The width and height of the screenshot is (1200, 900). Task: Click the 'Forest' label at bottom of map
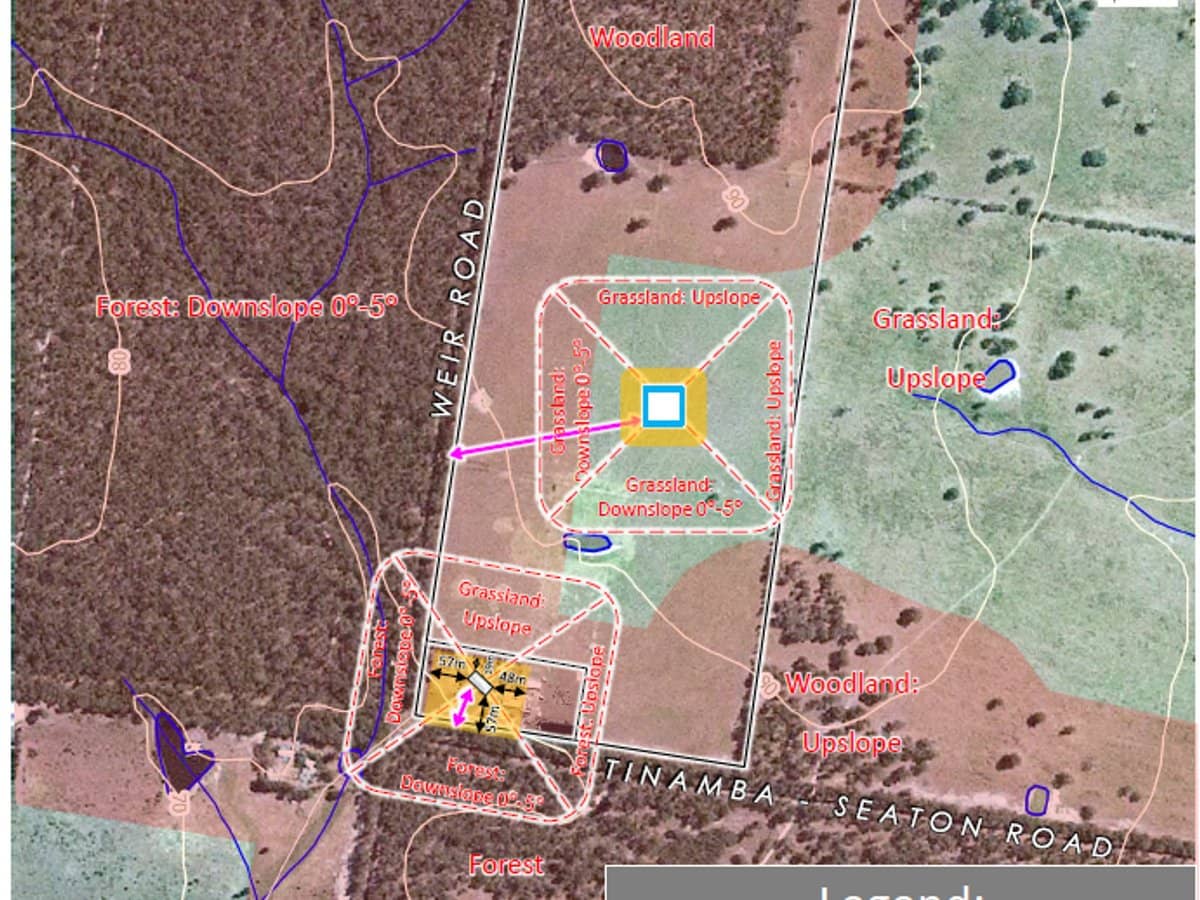(x=507, y=864)
